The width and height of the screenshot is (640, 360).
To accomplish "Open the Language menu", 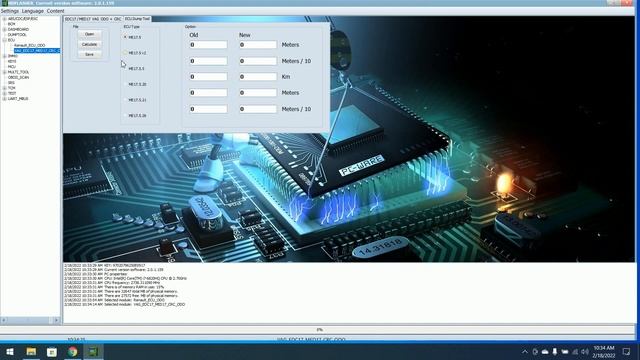I will point(33,11).
